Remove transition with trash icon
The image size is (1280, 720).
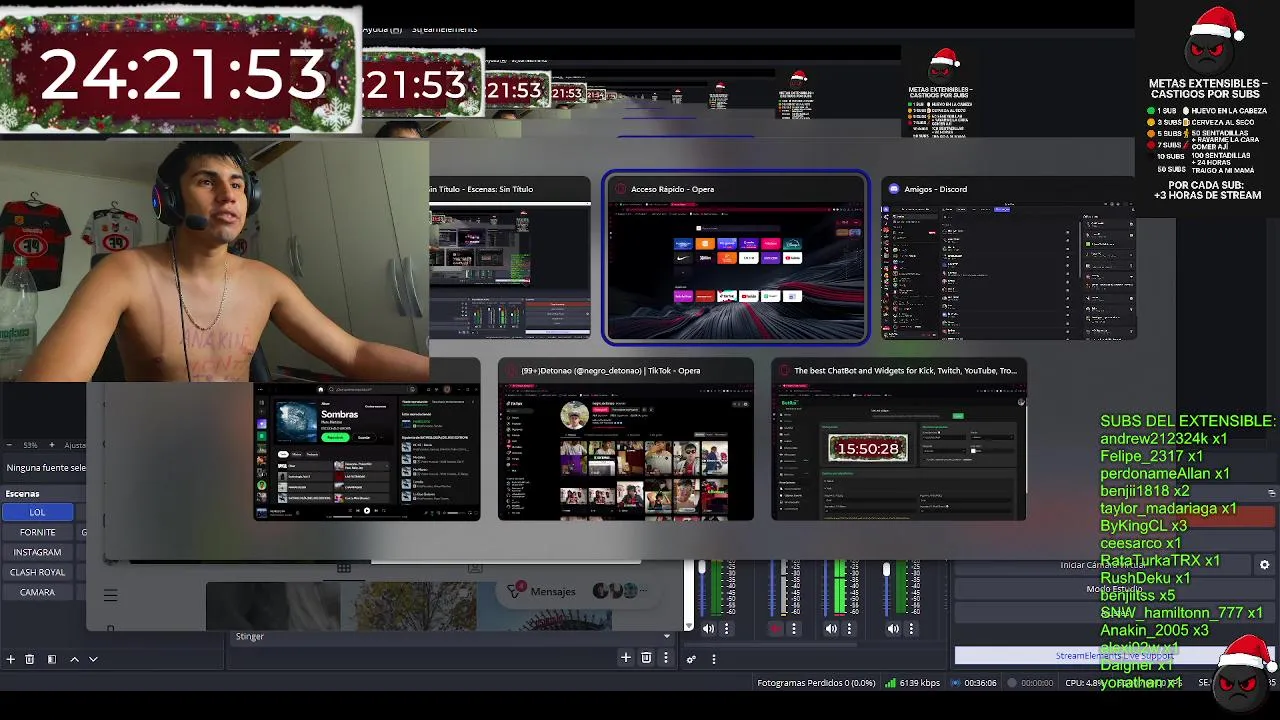click(x=646, y=657)
